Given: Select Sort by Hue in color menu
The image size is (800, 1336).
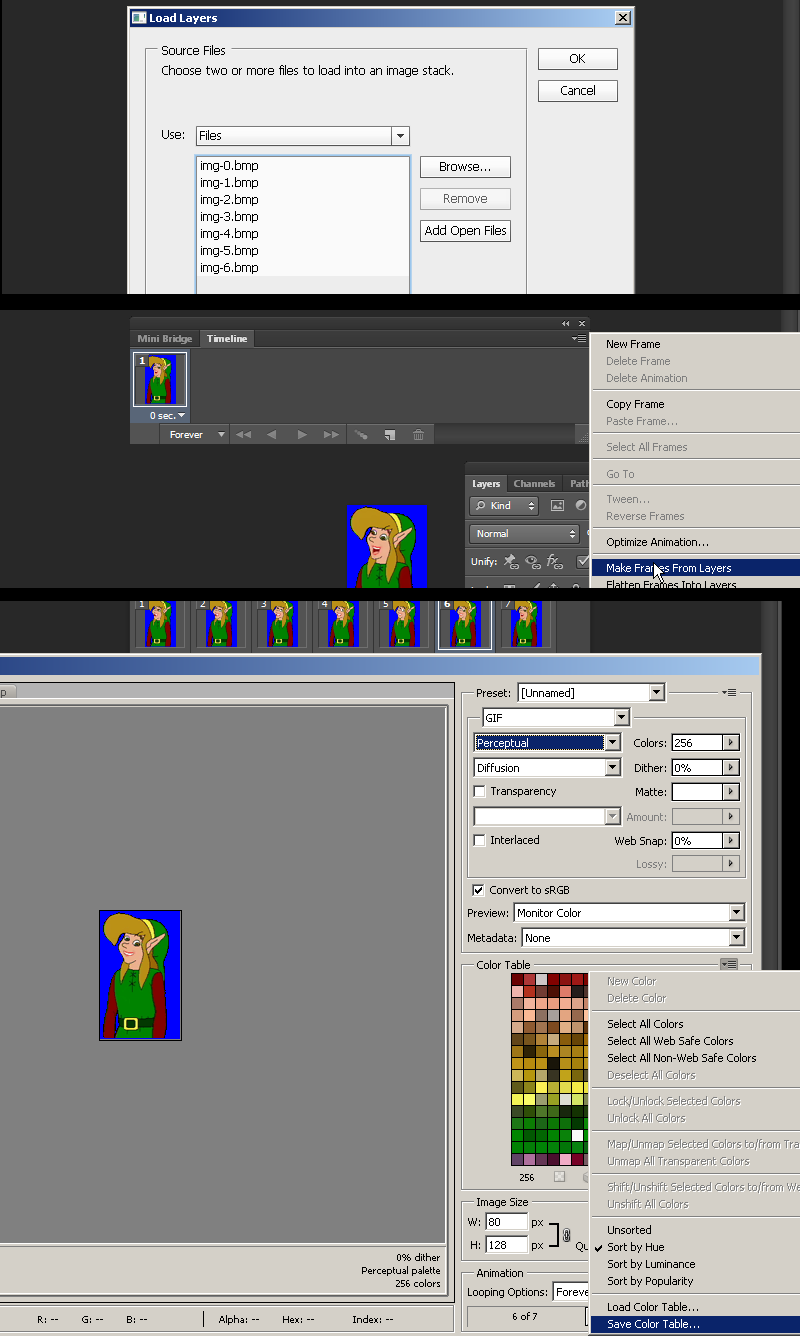Looking at the screenshot, I should pyautogui.click(x=636, y=1247).
